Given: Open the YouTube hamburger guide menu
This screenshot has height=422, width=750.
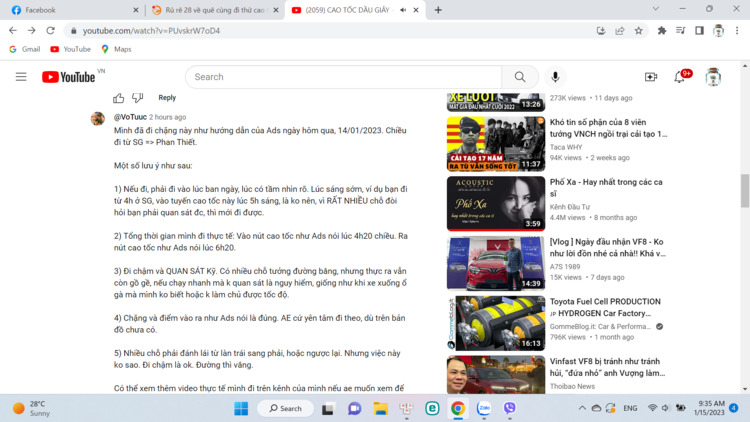Looking at the screenshot, I should click(21, 77).
